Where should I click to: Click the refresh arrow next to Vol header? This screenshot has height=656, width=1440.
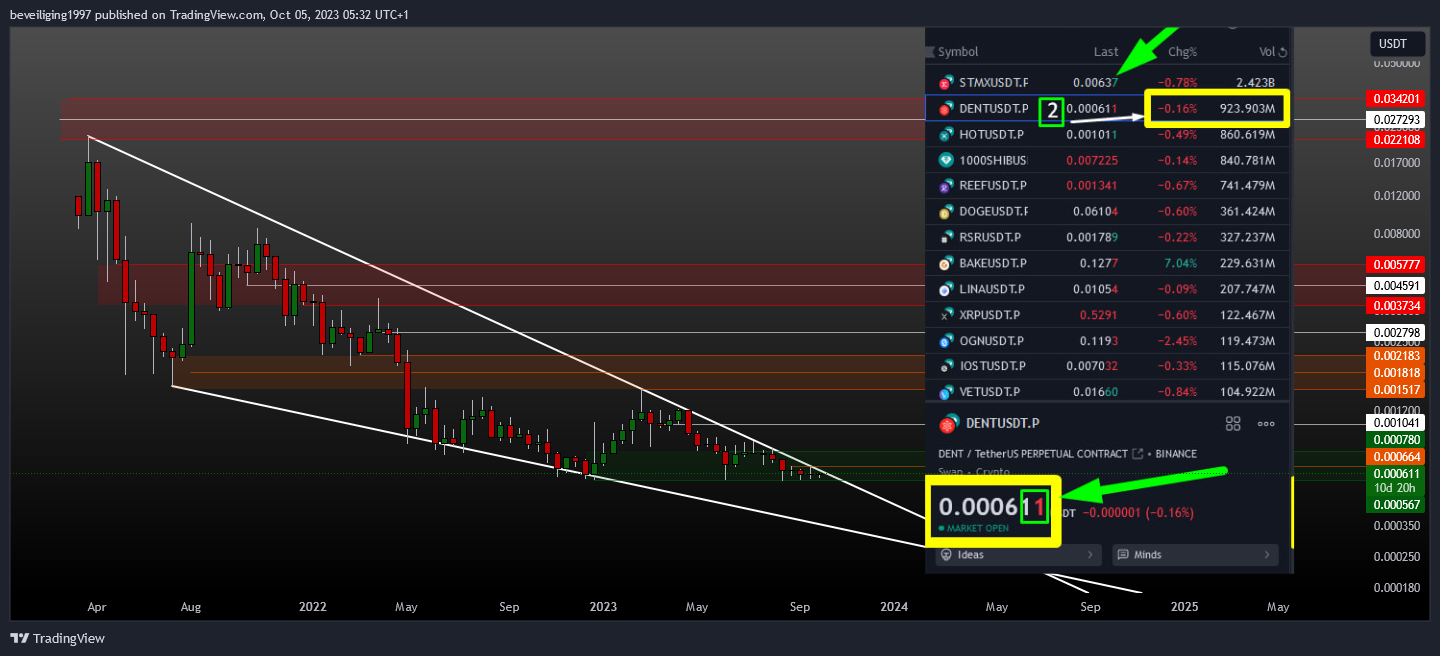tap(1283, 53)
